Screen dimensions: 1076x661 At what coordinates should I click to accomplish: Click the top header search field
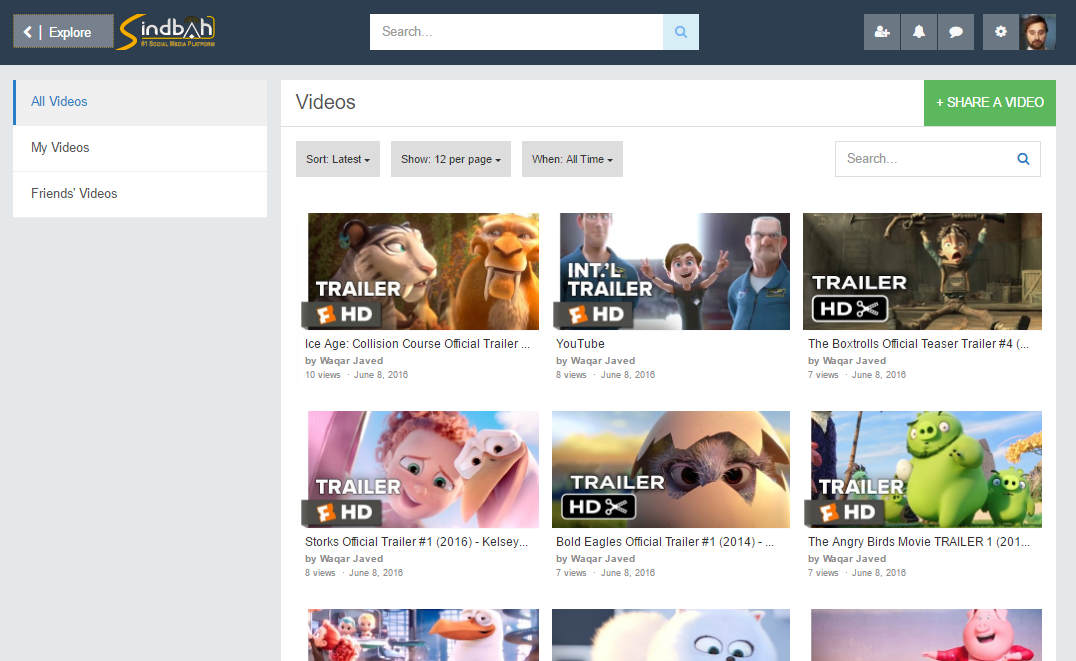click(x=516, y=32)
